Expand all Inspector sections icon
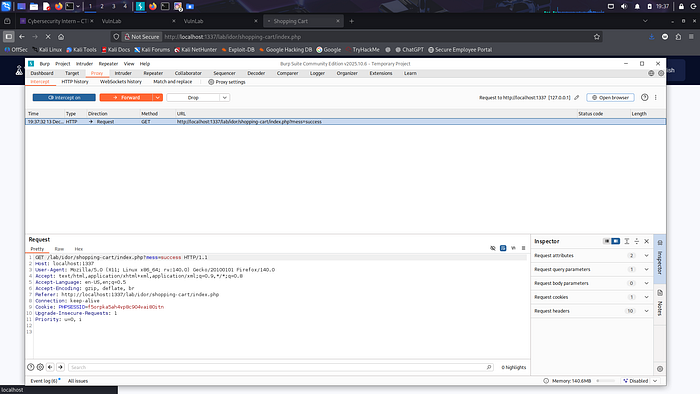Viewport: 700px width, 394px height. click(627, 241)
